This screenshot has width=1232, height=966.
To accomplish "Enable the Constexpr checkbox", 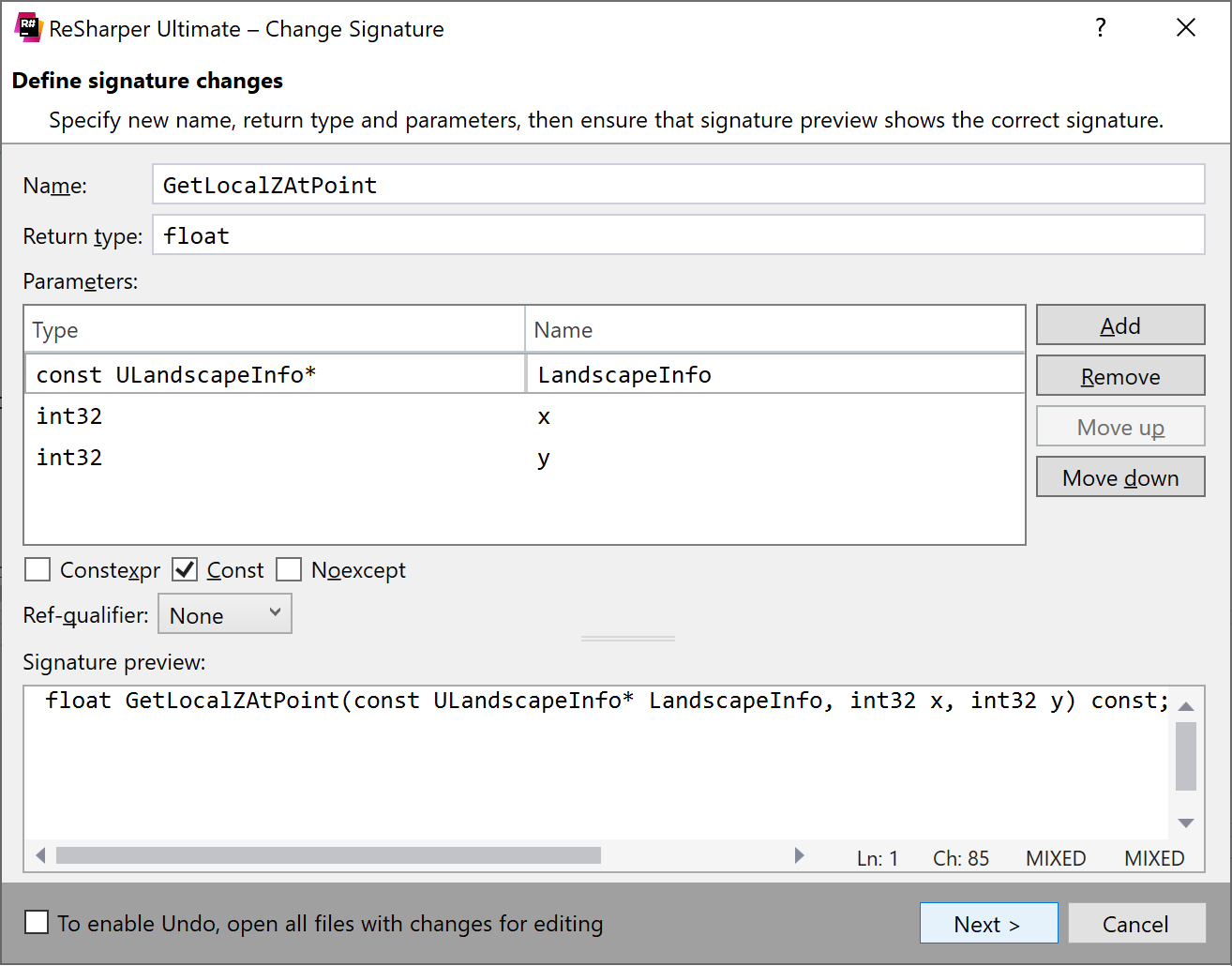I will pyautogui.click(x=38, y=569).
